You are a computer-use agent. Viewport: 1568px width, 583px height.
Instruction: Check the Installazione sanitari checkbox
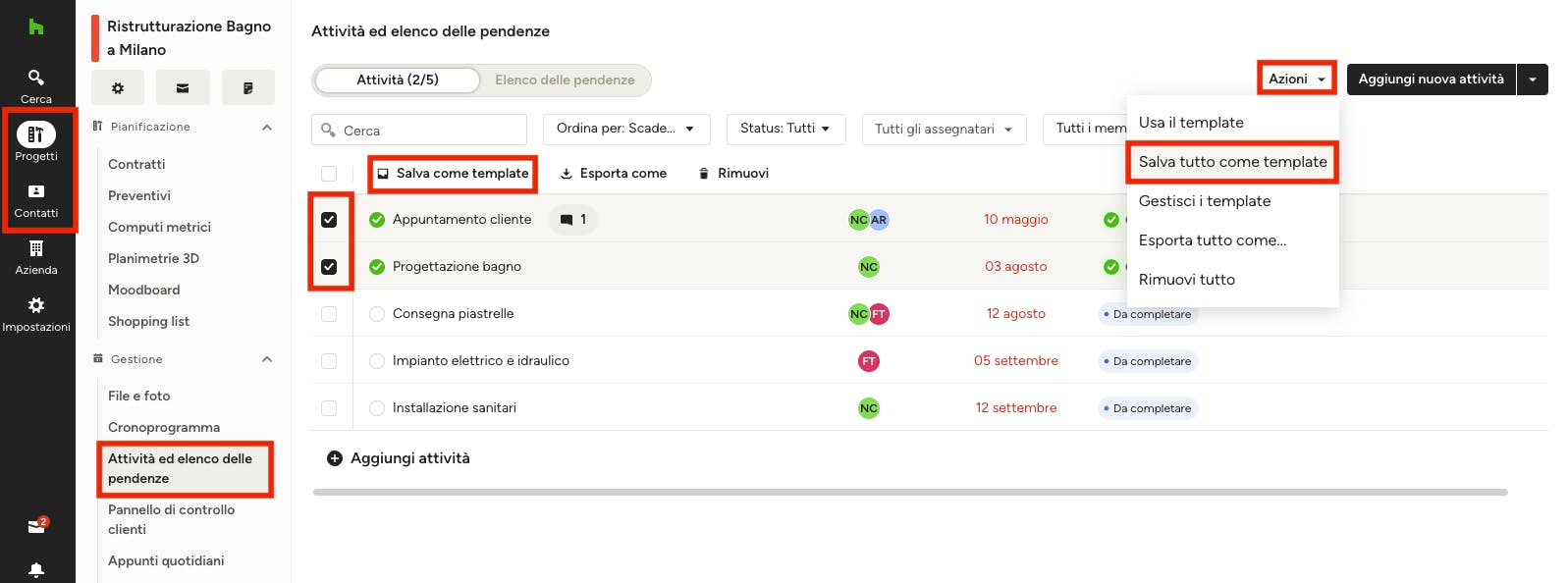tap(329, 408)
